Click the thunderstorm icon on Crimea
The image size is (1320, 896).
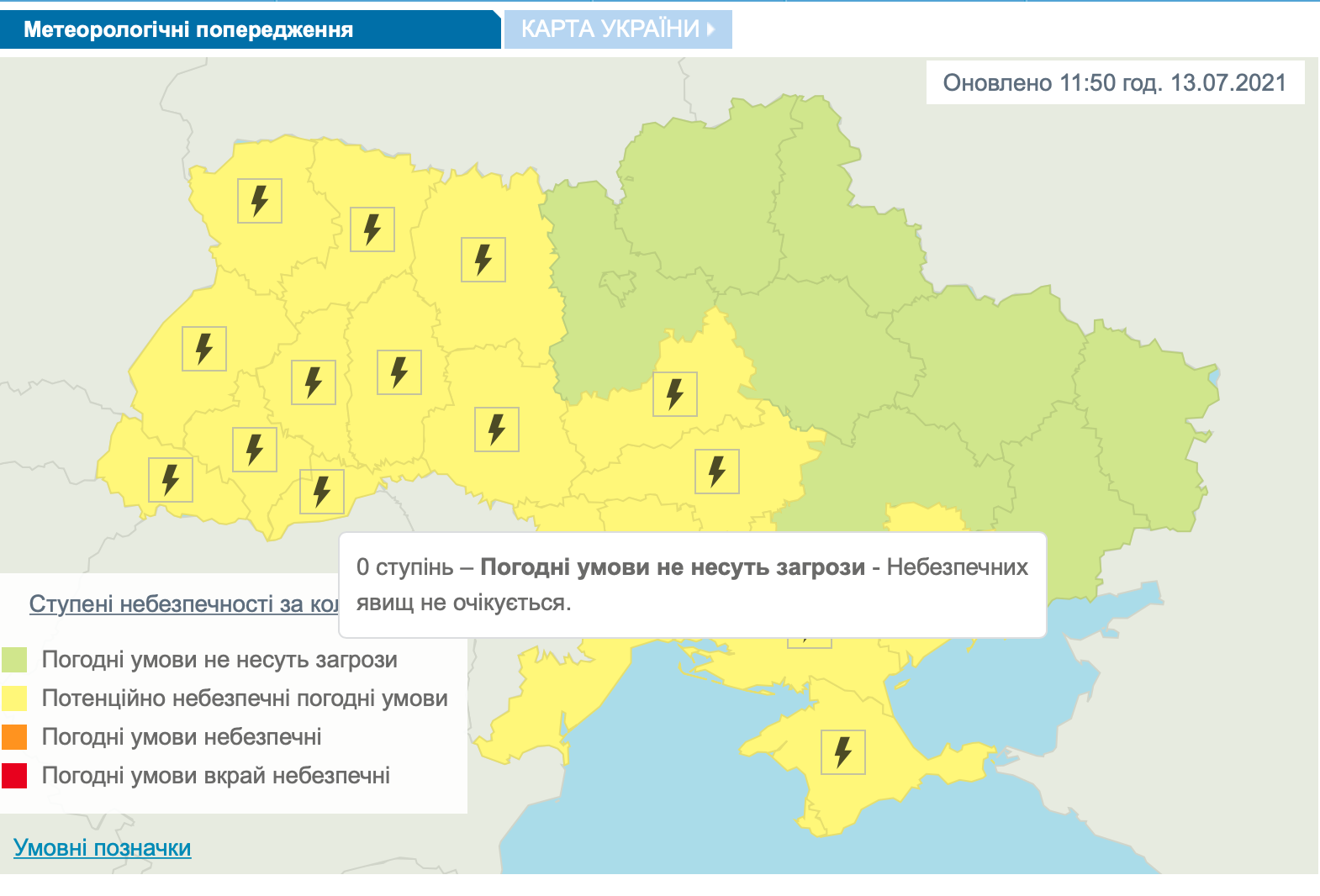[x=842, y=751]
